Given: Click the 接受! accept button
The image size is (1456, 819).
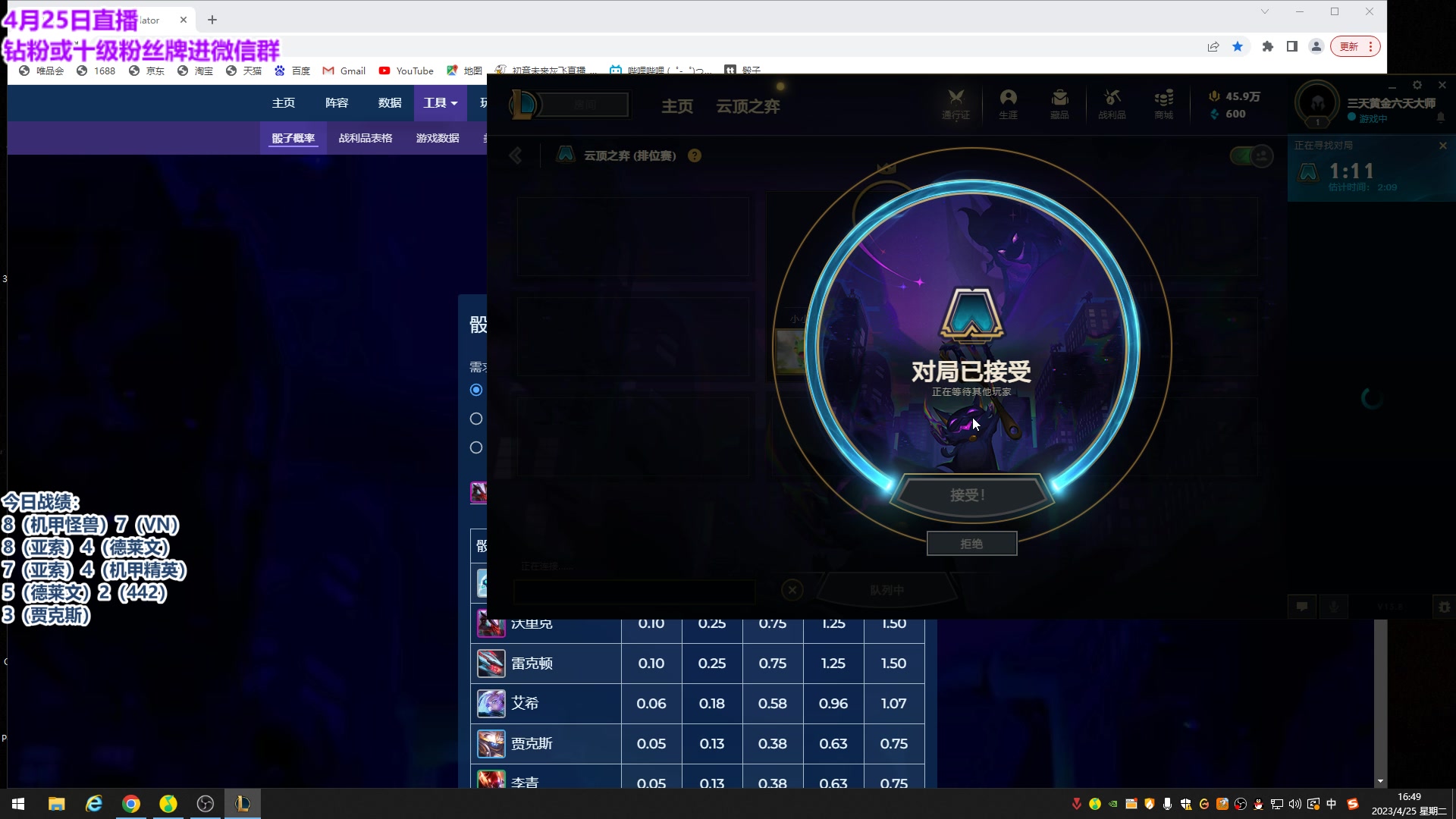Looking at the screenshot, I should pos(968,495).
